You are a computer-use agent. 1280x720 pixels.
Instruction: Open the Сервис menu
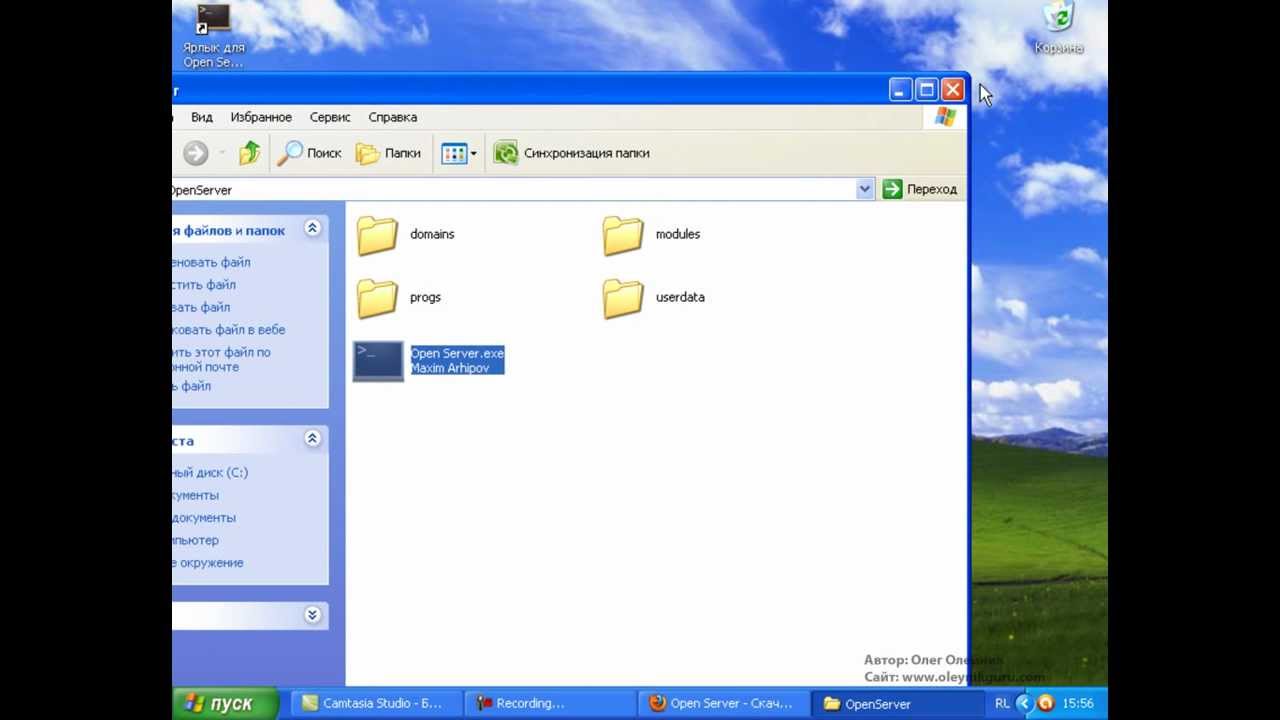[x=330, y=117]
